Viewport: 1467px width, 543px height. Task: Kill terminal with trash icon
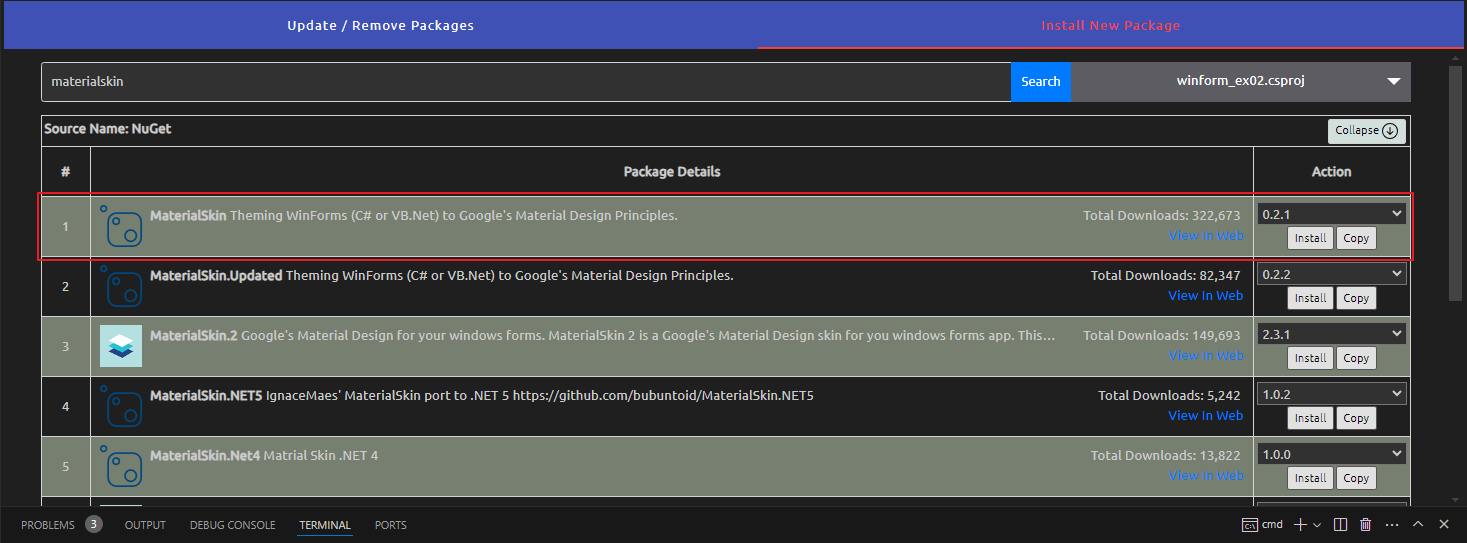(1365, 524)
